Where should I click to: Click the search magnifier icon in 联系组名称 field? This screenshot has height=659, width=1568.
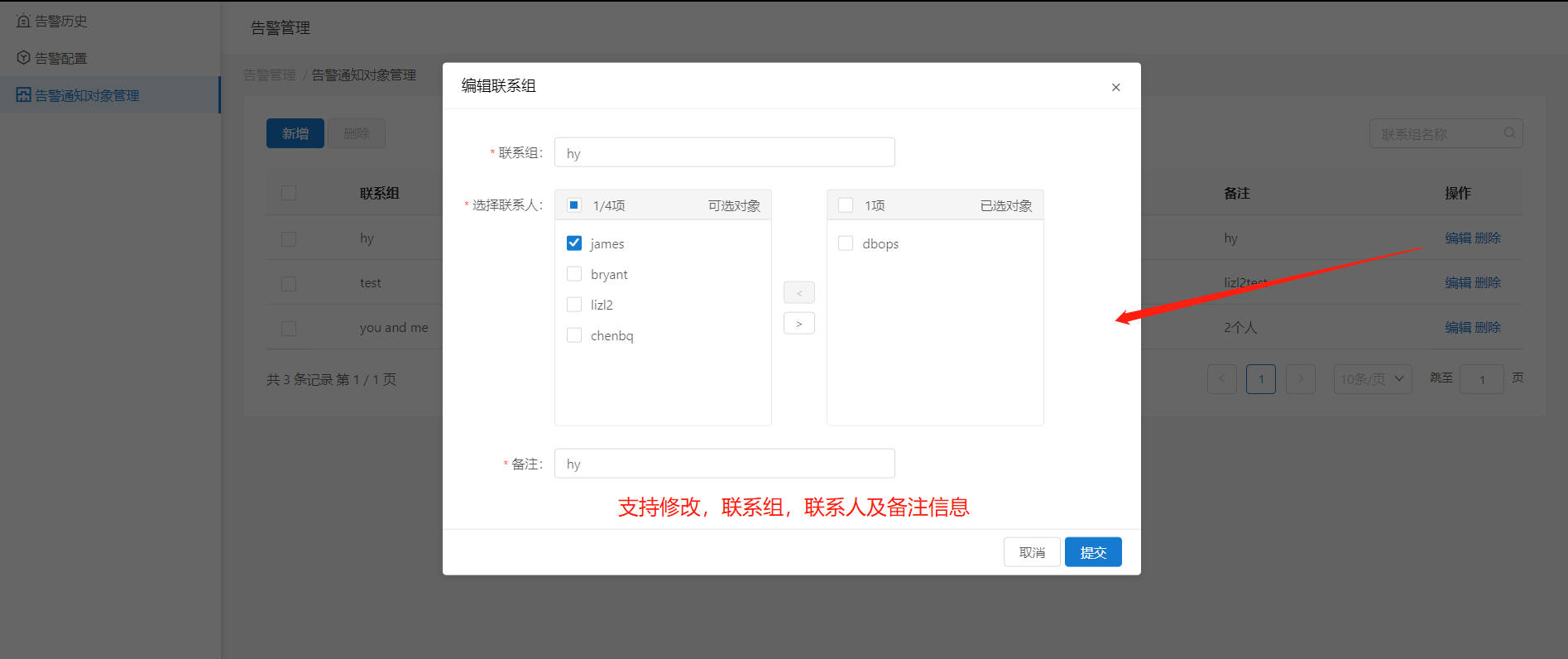pos(1509,133)
